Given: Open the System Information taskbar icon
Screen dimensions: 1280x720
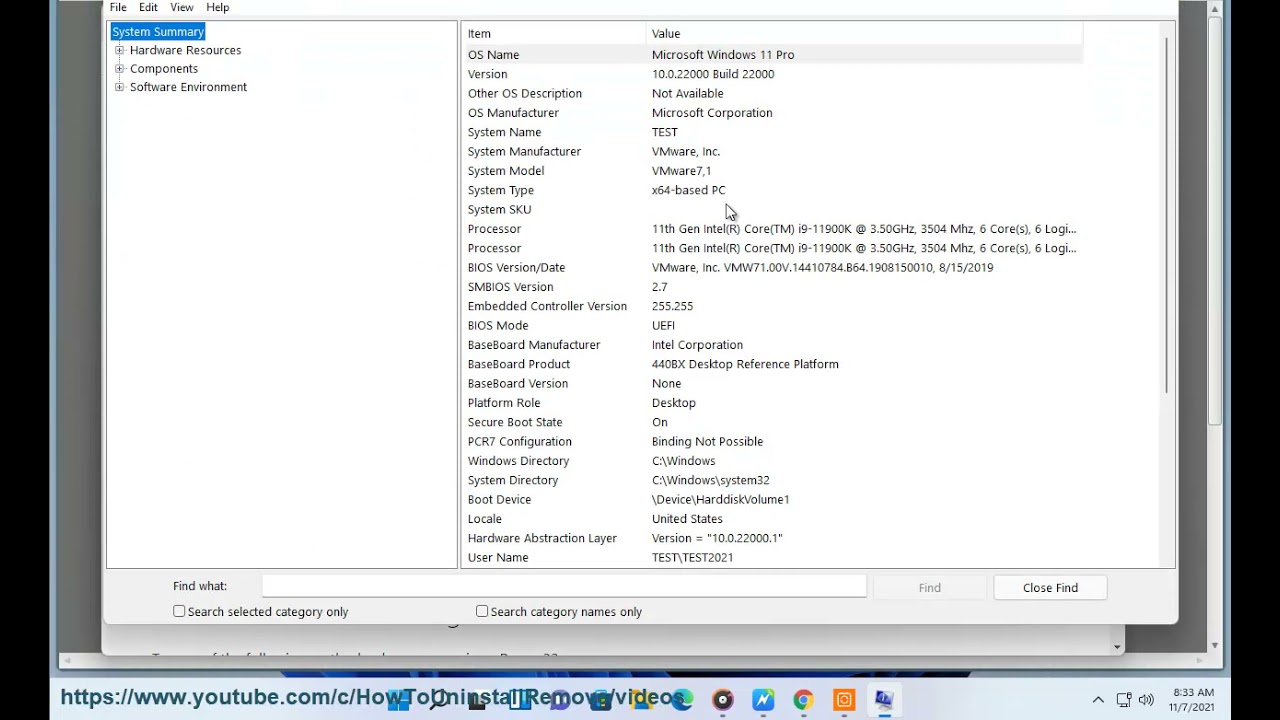Looking at the screenshot, I should (884, 700).
